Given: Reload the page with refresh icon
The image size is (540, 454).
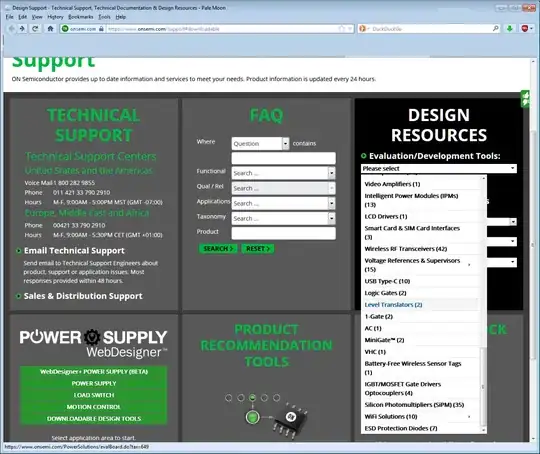Looking at the screenshot, I should (x=35, y=29).
